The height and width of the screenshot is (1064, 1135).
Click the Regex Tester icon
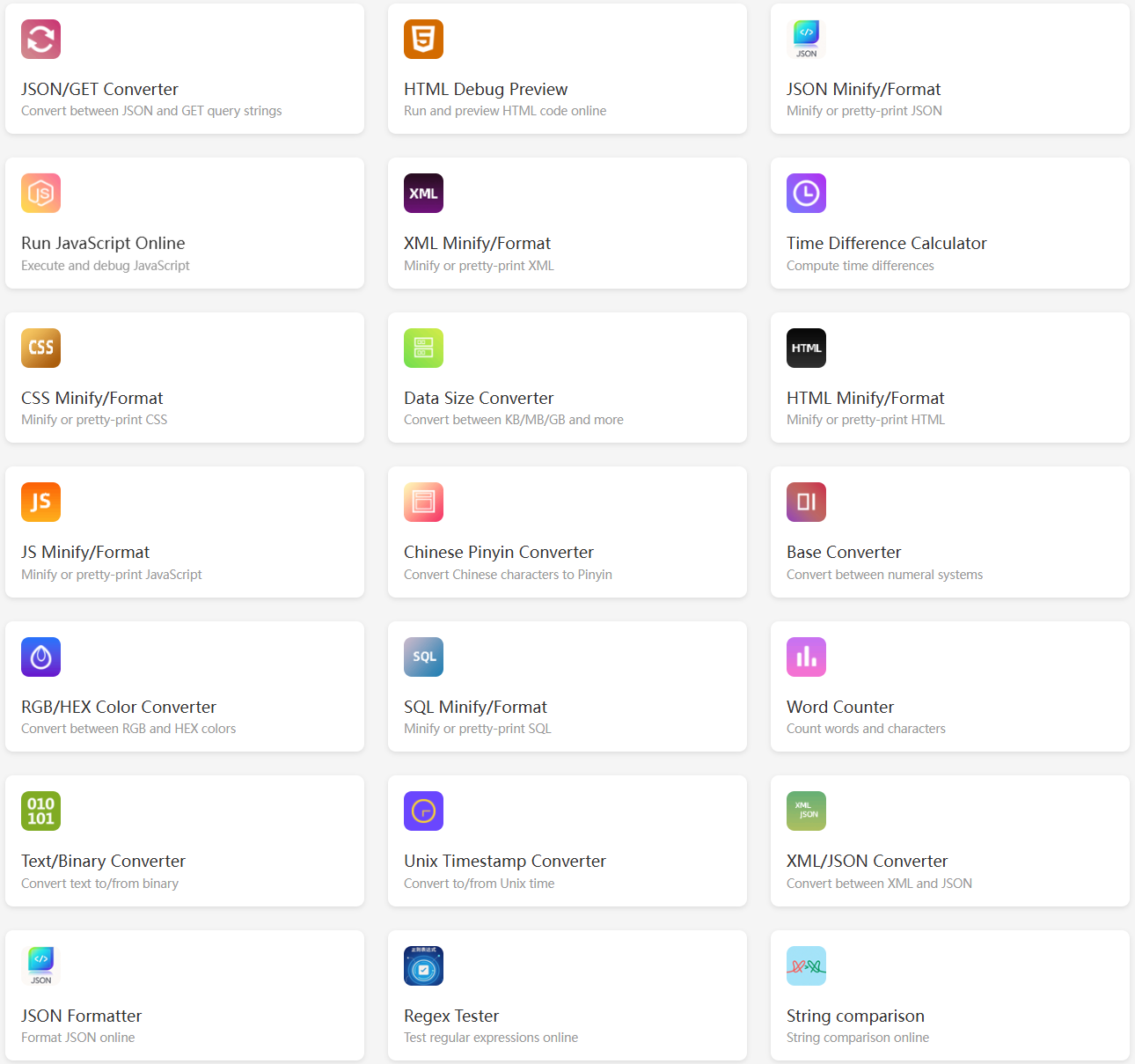click(423, 965)
